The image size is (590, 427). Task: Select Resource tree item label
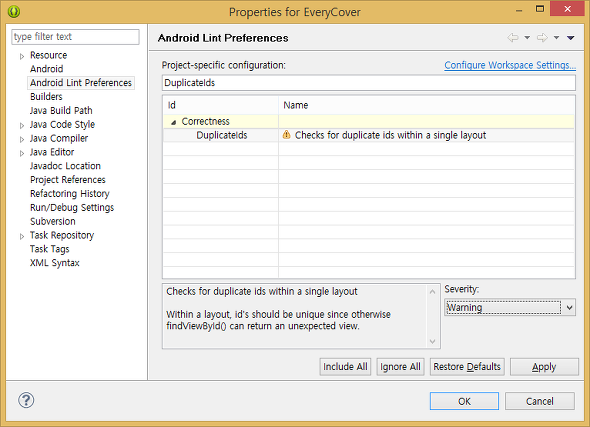pos(49,55)
